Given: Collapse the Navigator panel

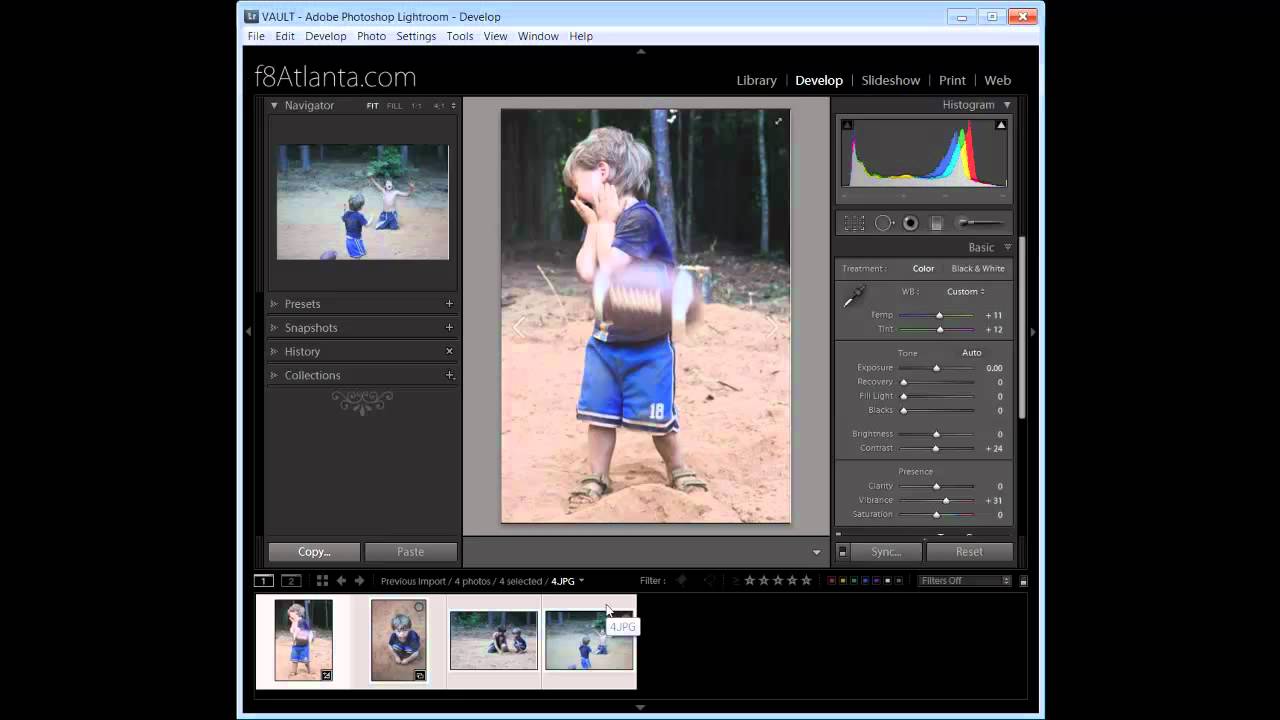Looking at the screenshot, I should pos(274,105).
